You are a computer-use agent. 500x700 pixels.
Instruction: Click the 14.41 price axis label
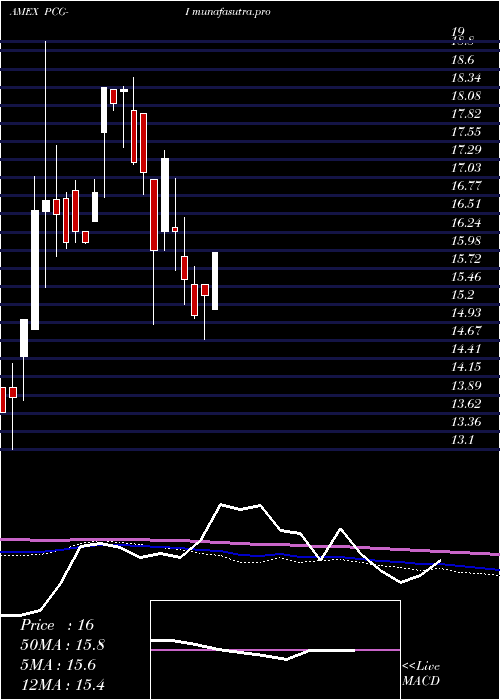tap(466, 349)
